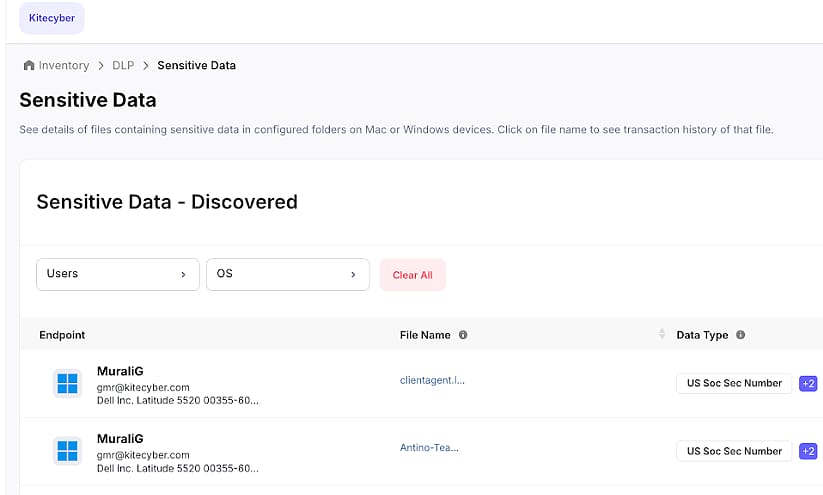Click the Data Type info icon
823x495 pixels.
click(741, 335)
